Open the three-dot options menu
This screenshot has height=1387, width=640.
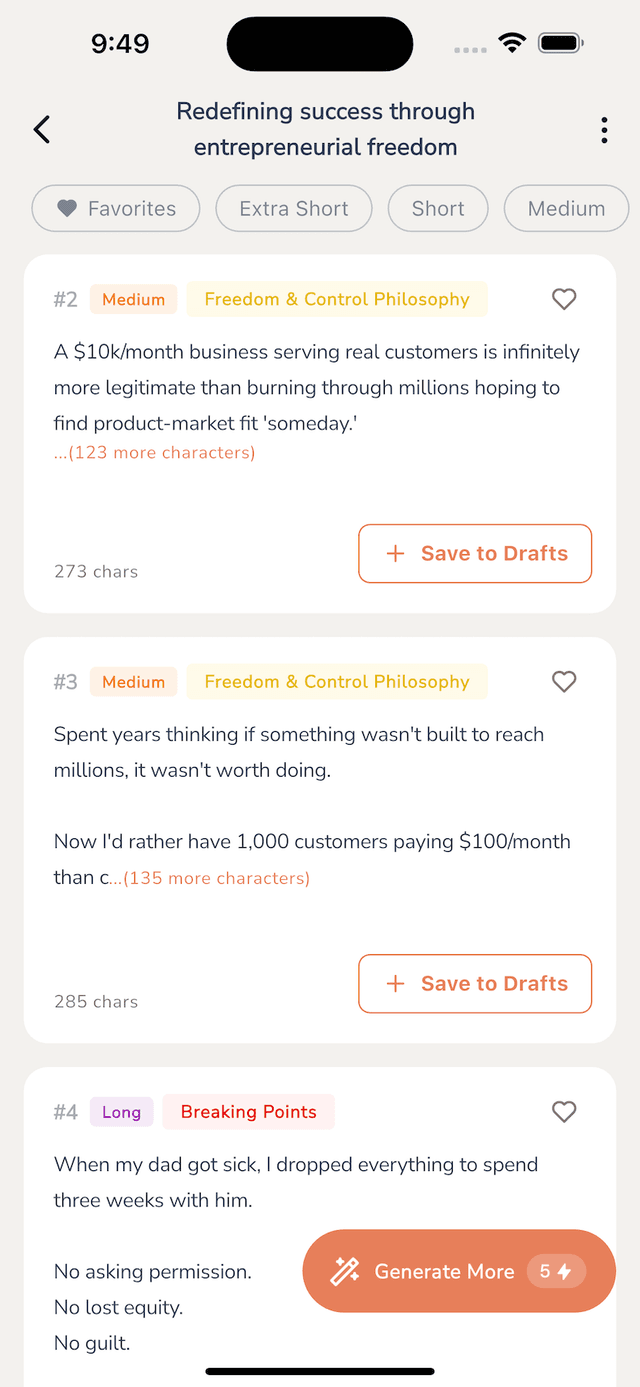[604, 131]
